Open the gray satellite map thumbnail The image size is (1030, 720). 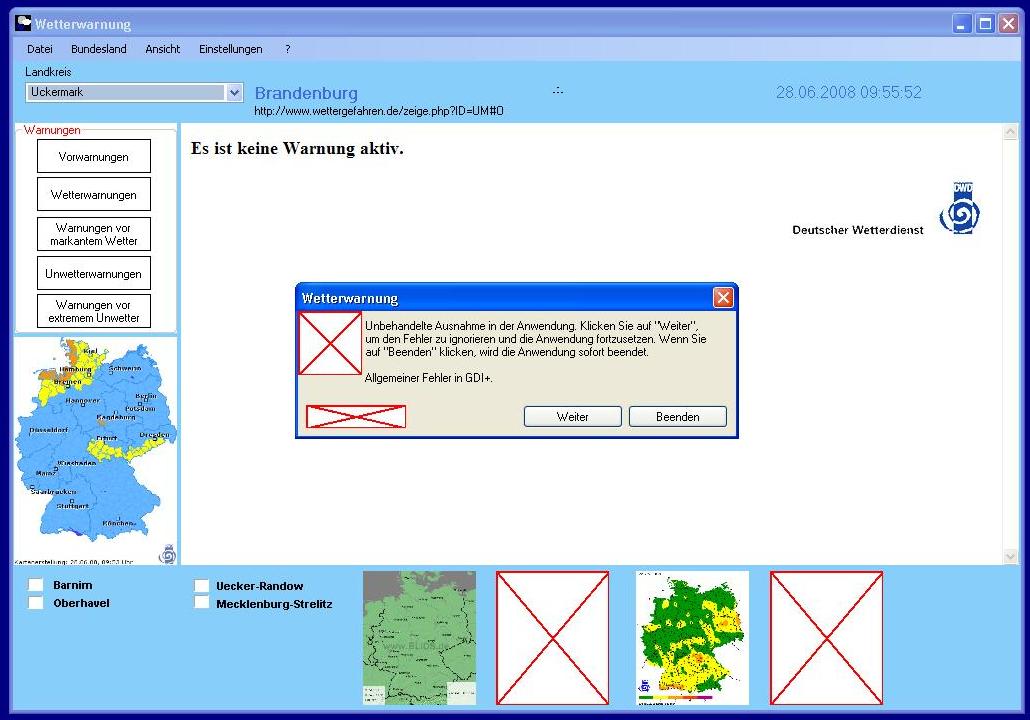pos(419,638)
